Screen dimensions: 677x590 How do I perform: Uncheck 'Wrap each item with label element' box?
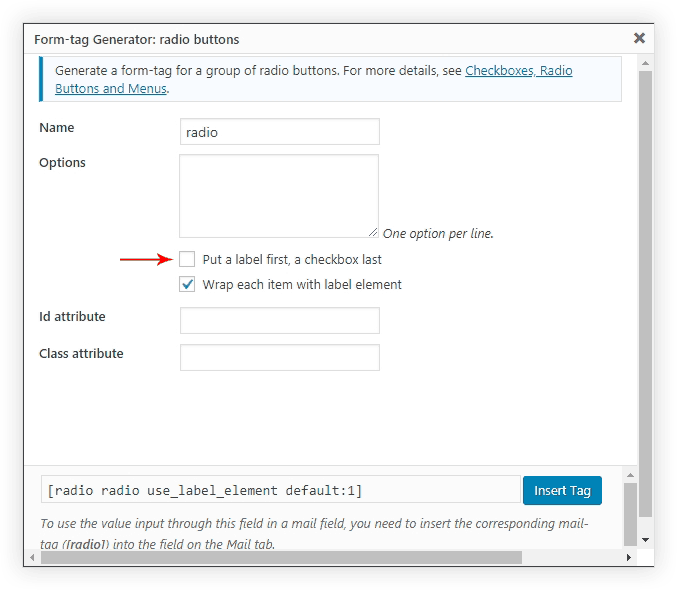pyautogui.click(x=187, y=284)
